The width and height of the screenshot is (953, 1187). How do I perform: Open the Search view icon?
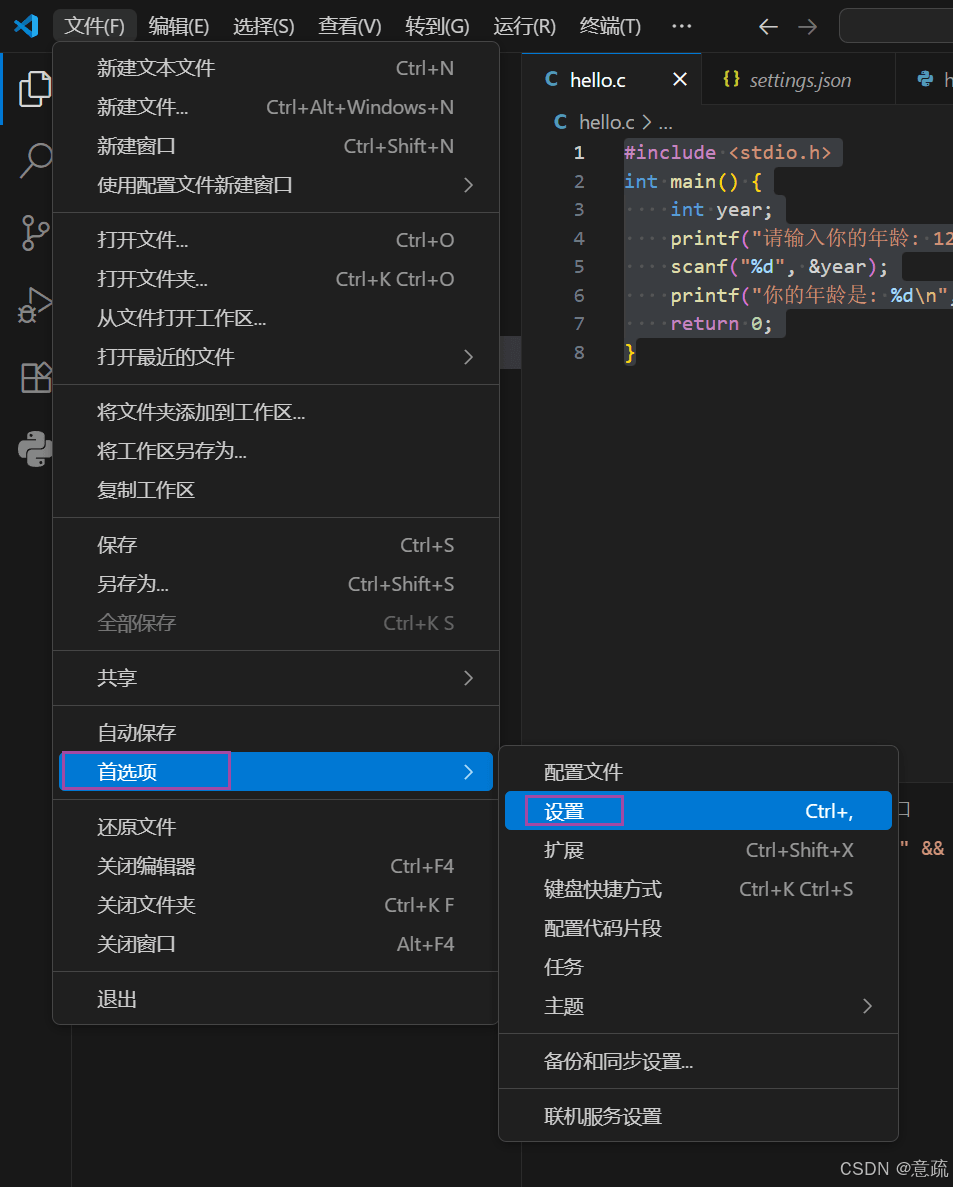(x=34, y=160)
